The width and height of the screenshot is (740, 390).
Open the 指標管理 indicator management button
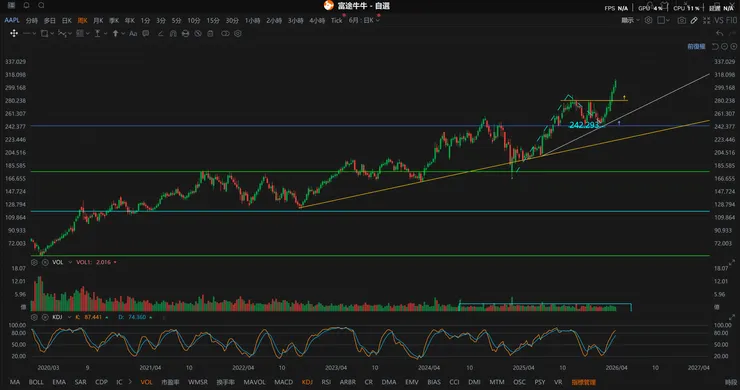point(583,382)
